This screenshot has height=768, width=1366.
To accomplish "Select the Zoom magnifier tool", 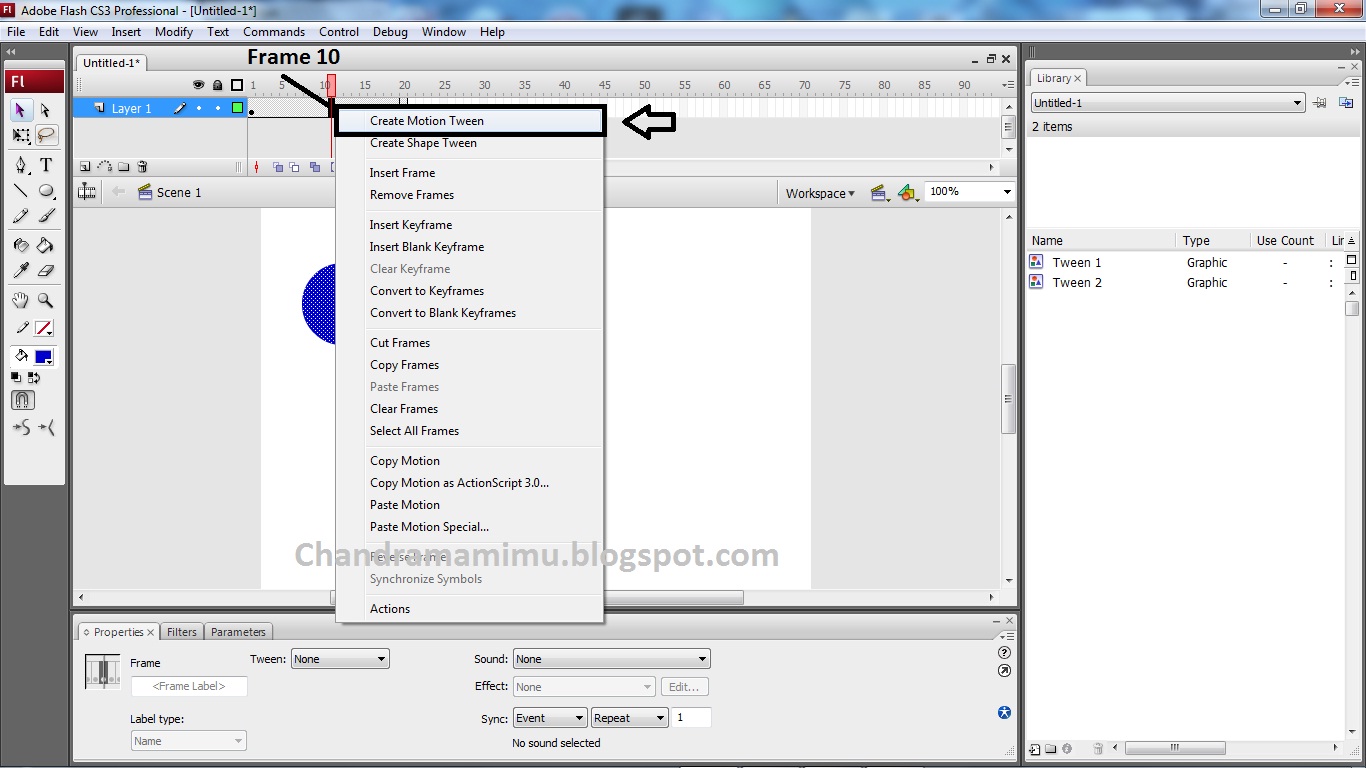I will pyautogui.click(x=46, y=300).
